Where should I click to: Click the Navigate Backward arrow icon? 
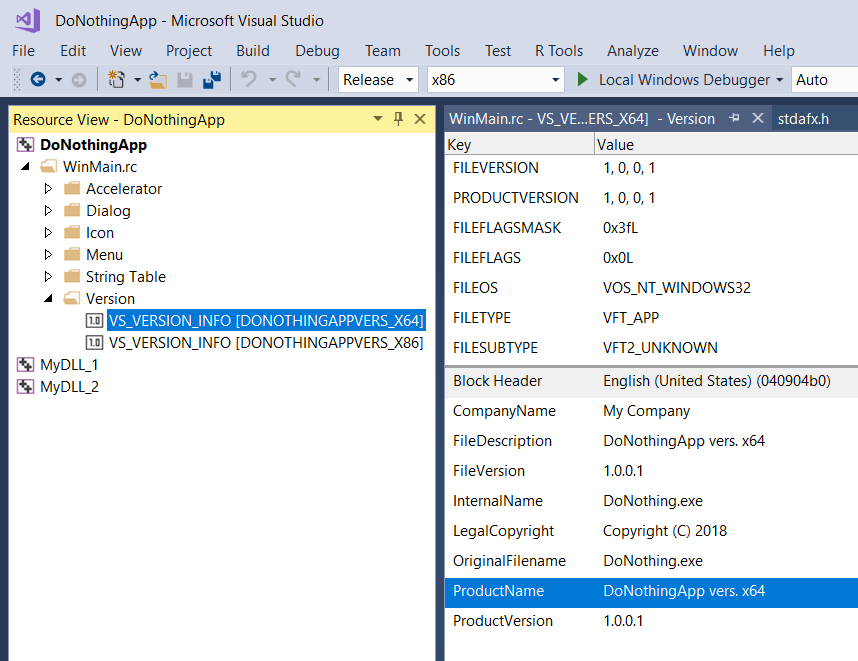pos(38,80)
